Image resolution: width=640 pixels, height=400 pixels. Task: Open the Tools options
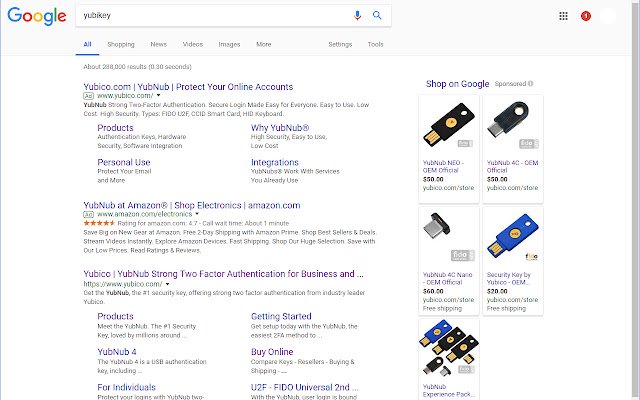[x=376, y=44]
